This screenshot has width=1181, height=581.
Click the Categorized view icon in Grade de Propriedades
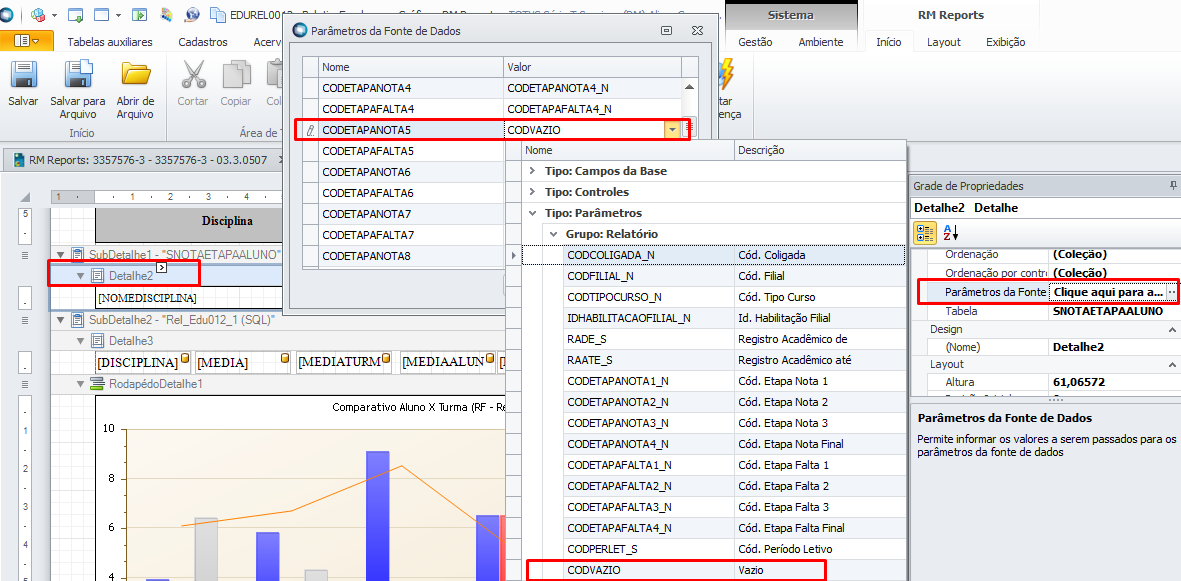coord(925,232)
